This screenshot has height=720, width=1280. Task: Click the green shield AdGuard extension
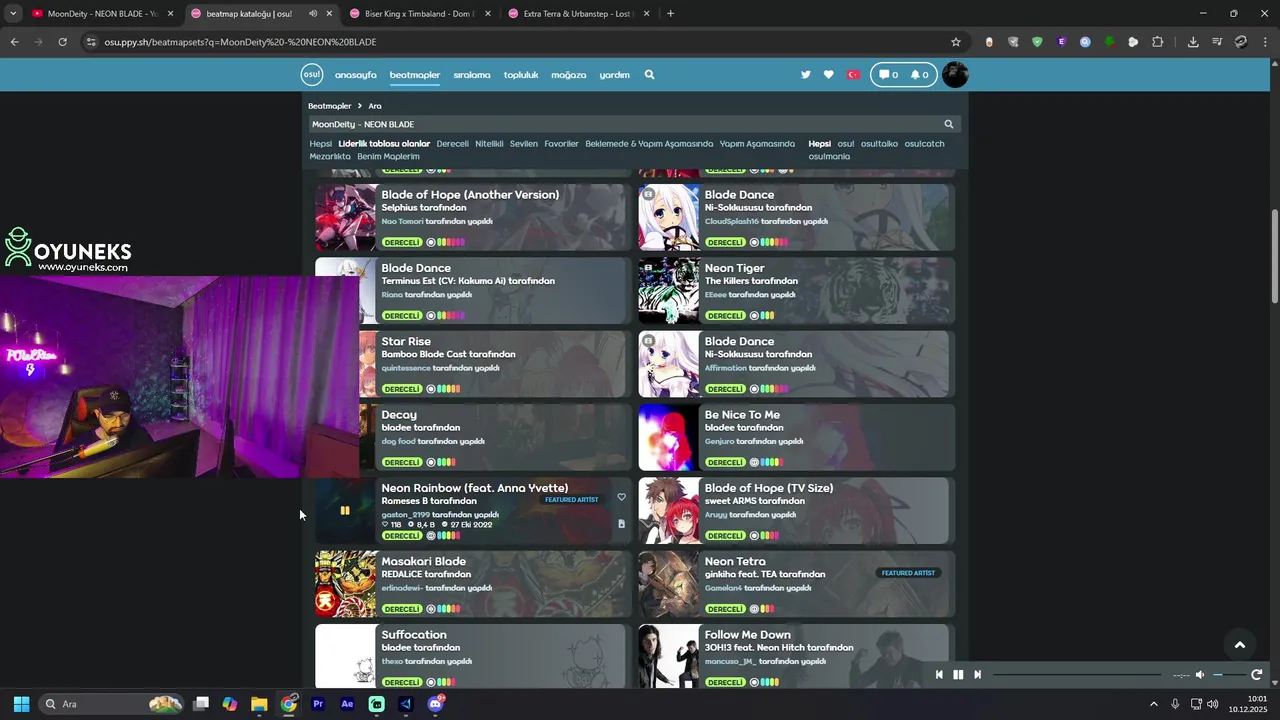point(1037,42)
